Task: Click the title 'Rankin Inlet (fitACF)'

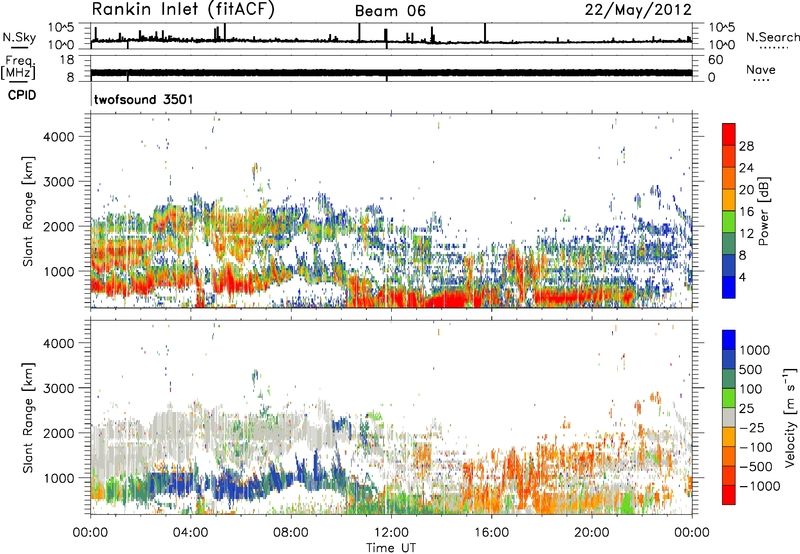Action: pyautogui.click(x=183, y=10)
